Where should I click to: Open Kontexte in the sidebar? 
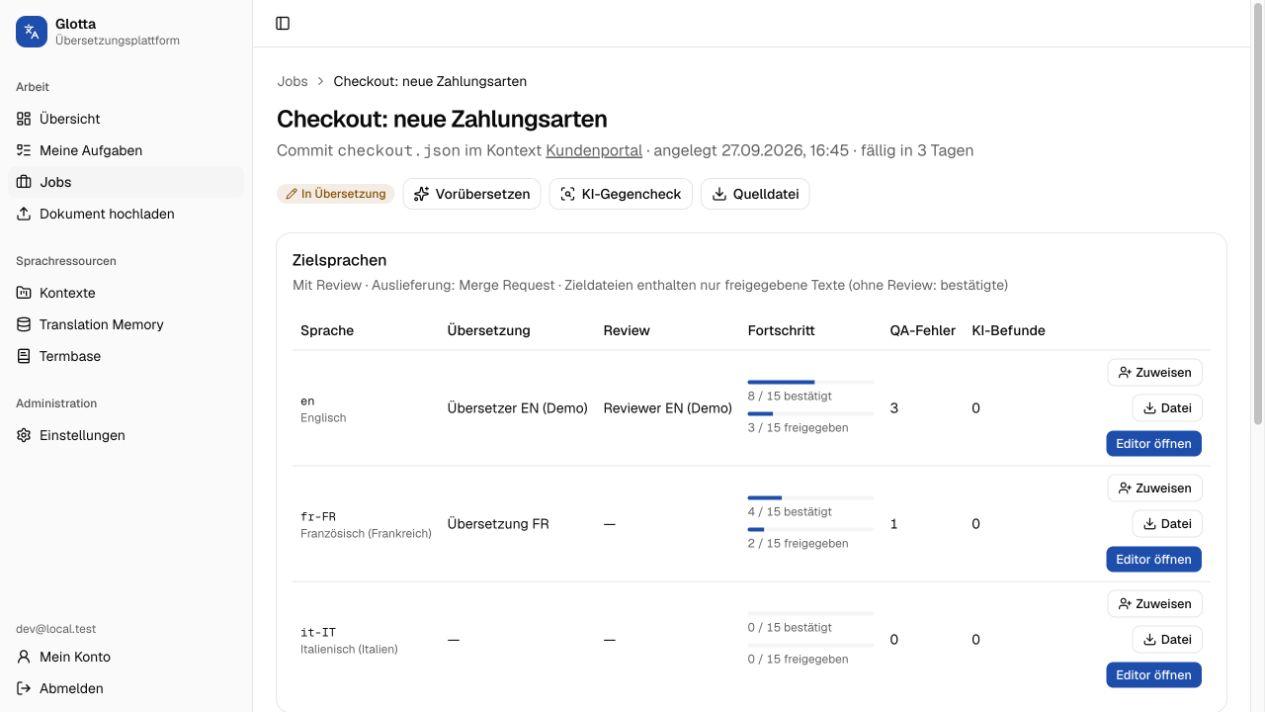(x=126, y=293)
